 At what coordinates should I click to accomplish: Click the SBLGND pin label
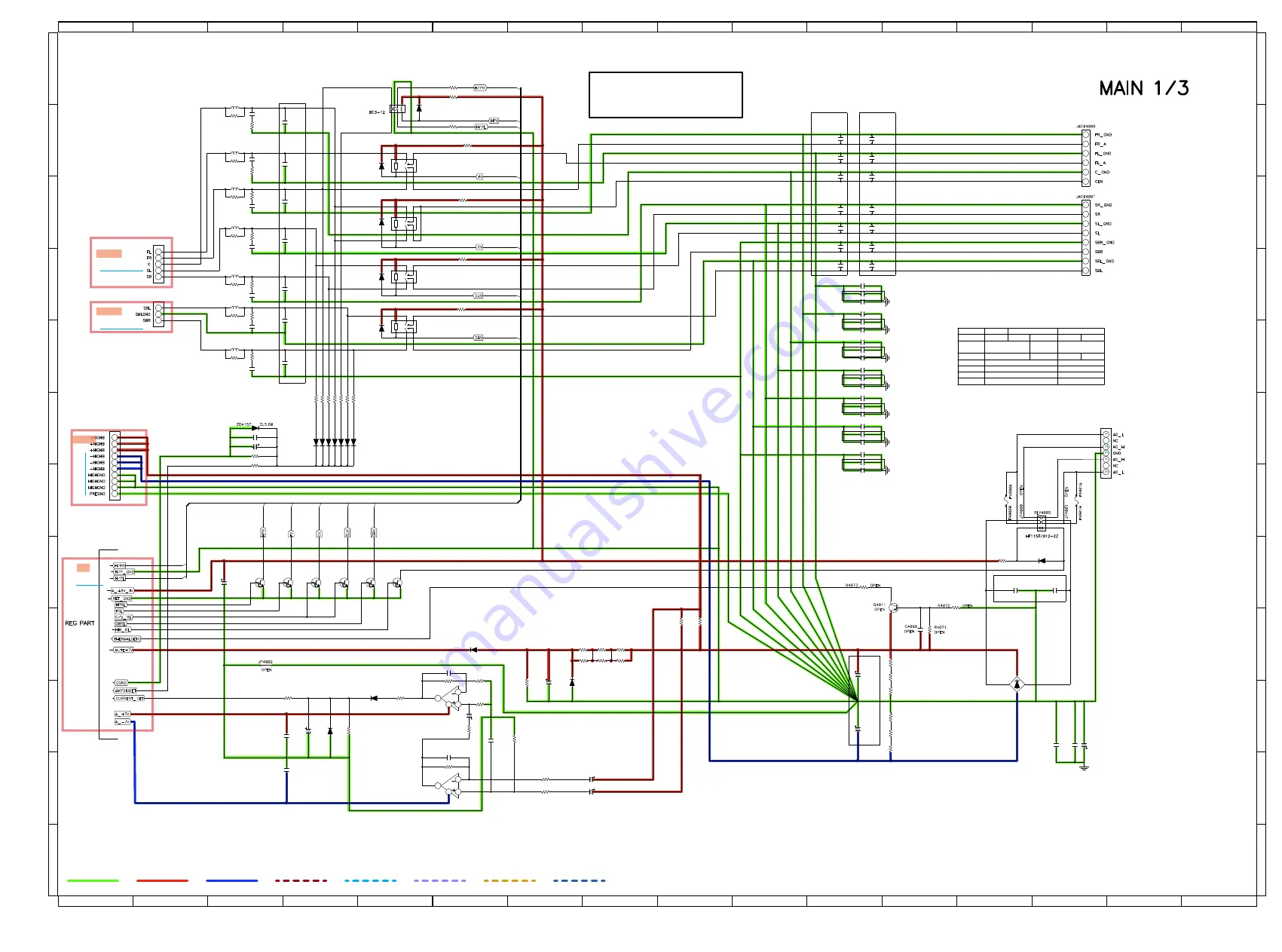click(142, 314)
